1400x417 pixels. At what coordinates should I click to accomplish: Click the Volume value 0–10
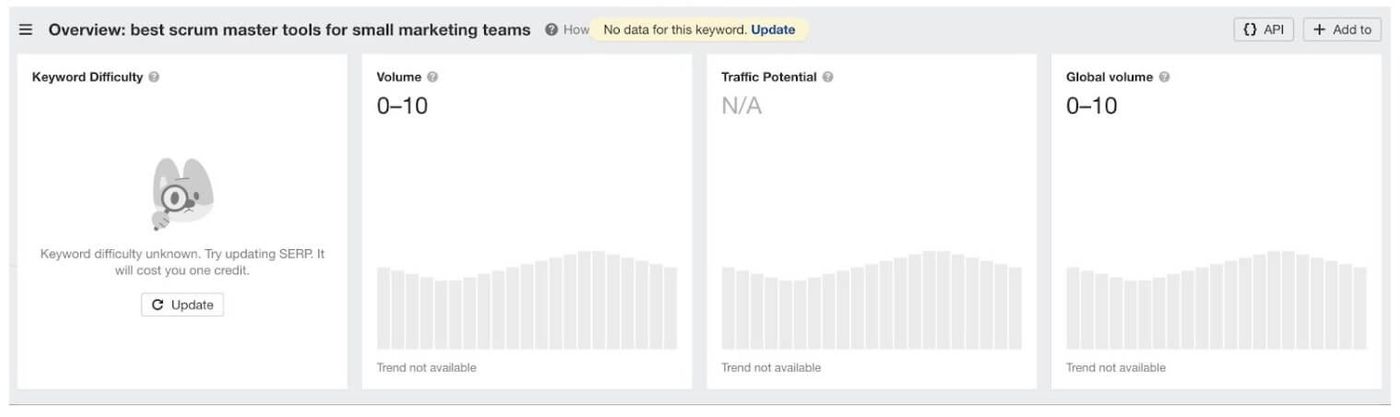402,106
